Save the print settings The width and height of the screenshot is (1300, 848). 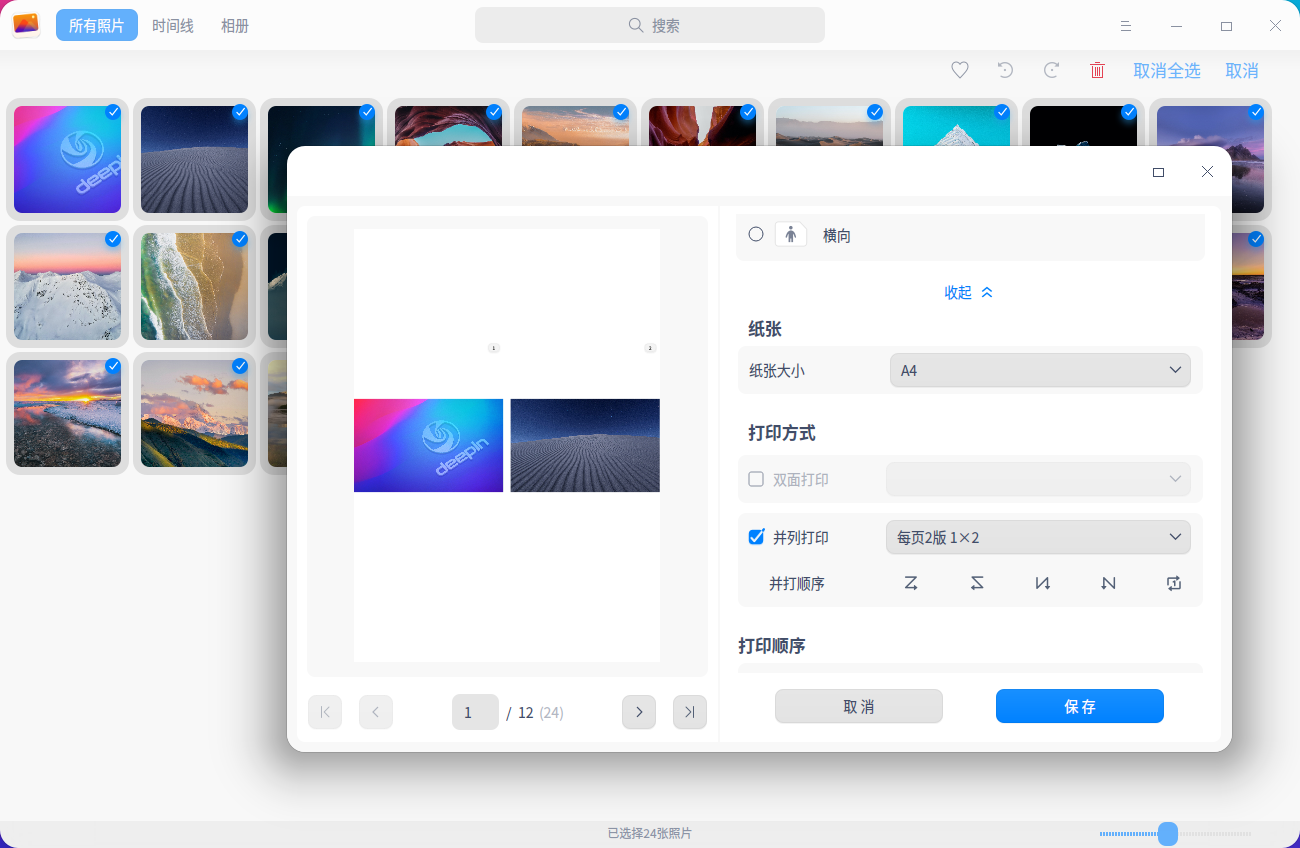pos(1079,706)
